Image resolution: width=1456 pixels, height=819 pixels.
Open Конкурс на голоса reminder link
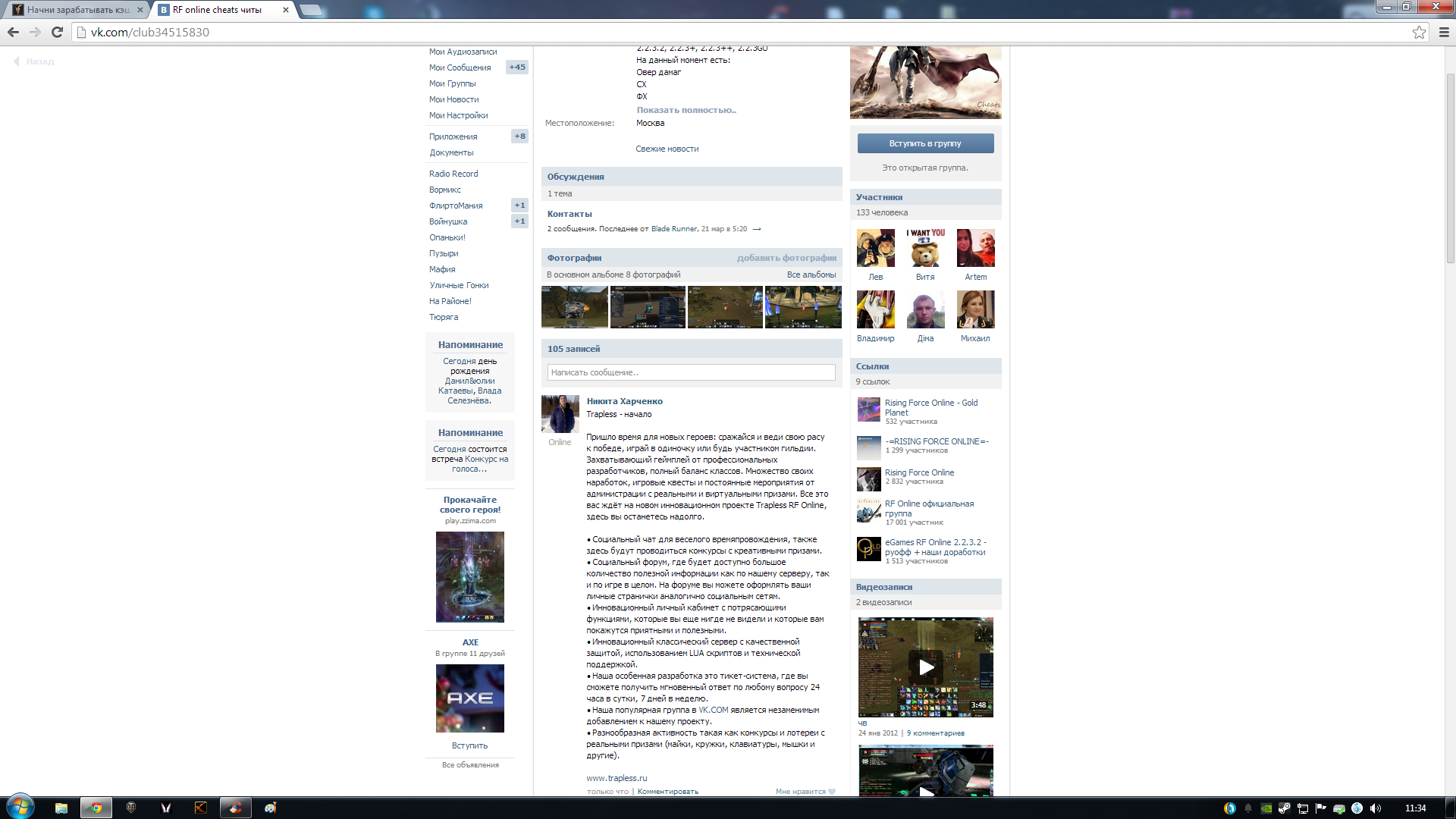tap(481, 464)
